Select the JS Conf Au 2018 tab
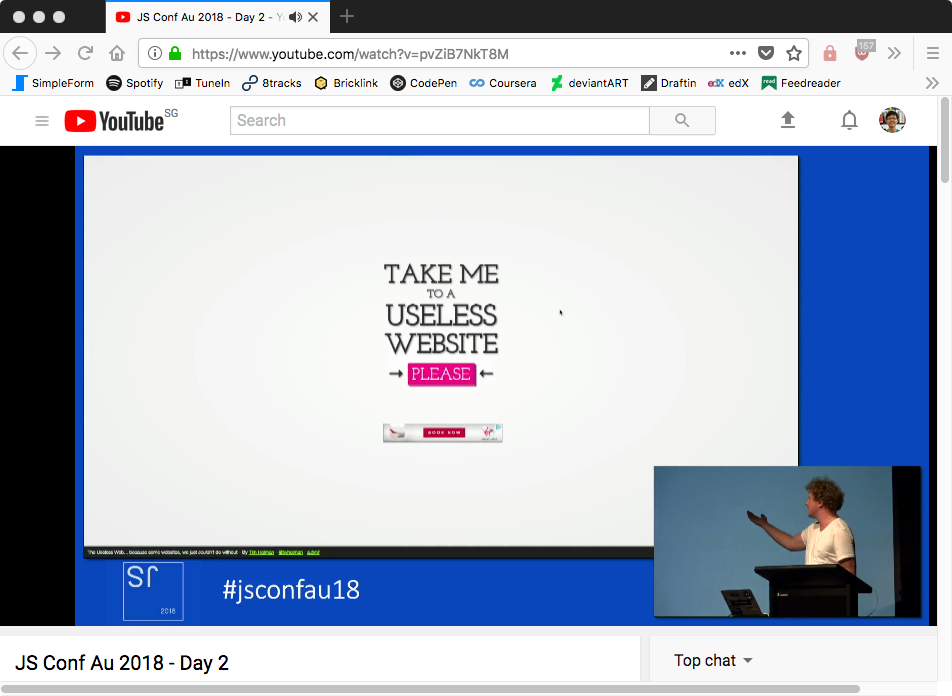The image size is (952, 696). point(218,17)
